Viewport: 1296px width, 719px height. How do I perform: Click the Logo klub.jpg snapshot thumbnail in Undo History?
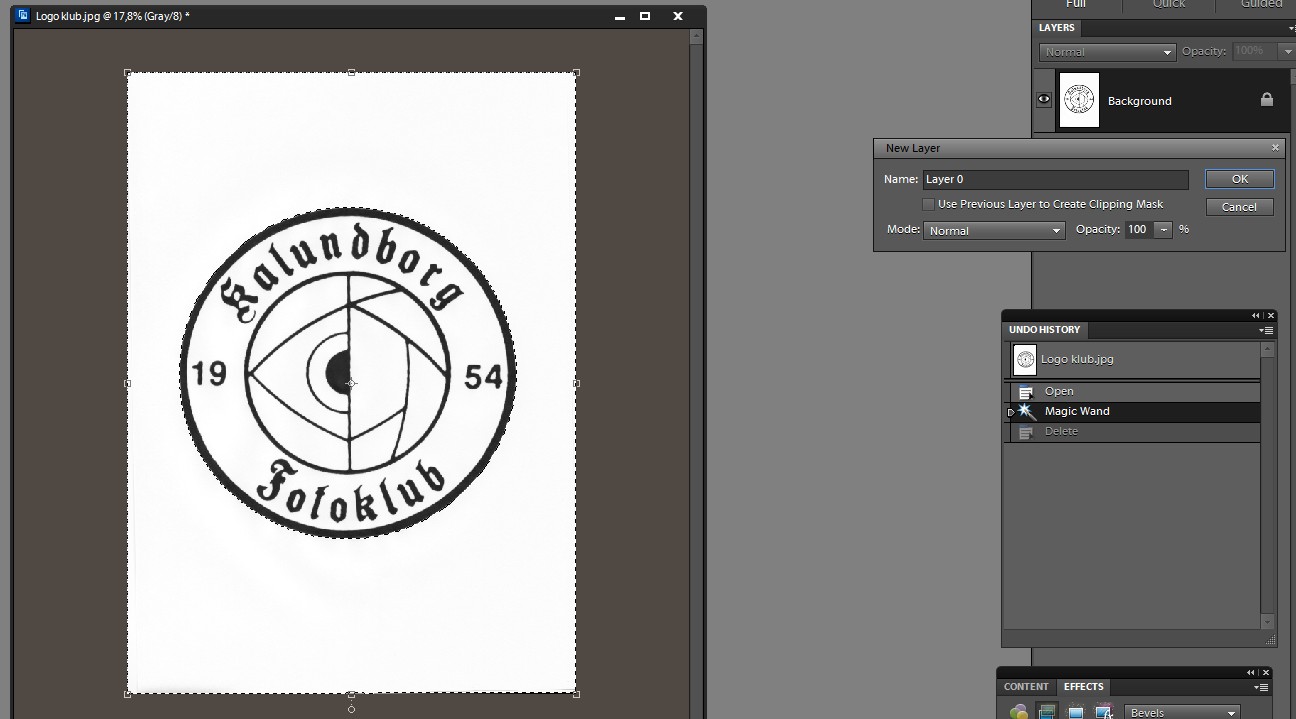point(1025,359)
